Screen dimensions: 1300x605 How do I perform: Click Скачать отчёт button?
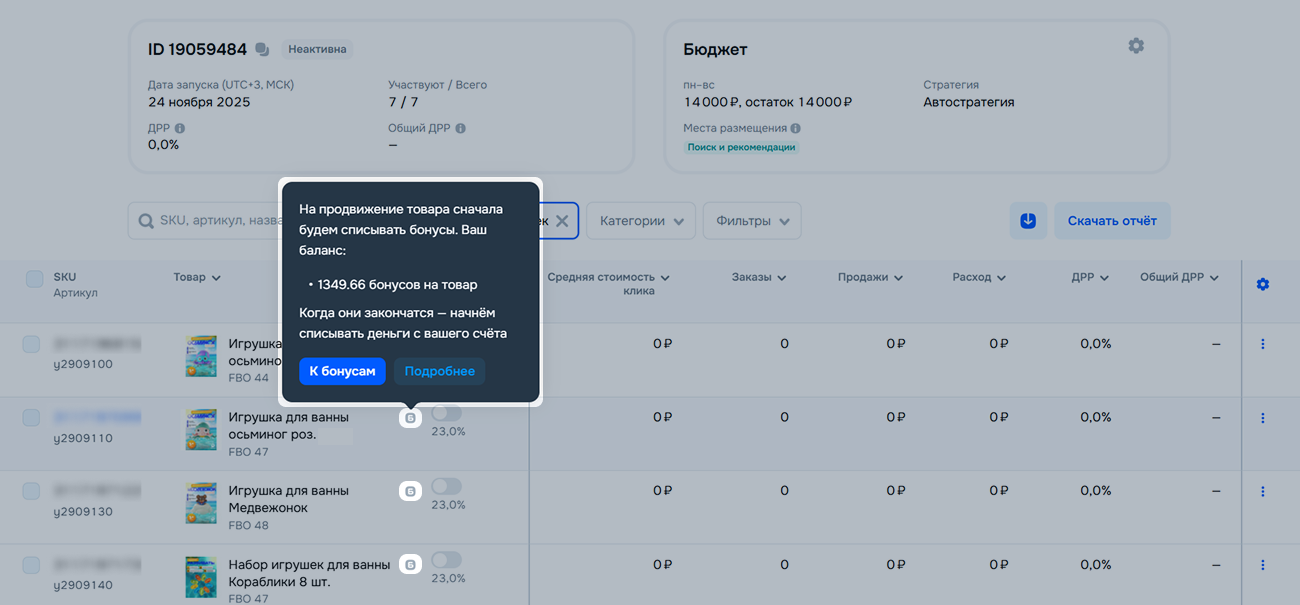pos(1111,221)
